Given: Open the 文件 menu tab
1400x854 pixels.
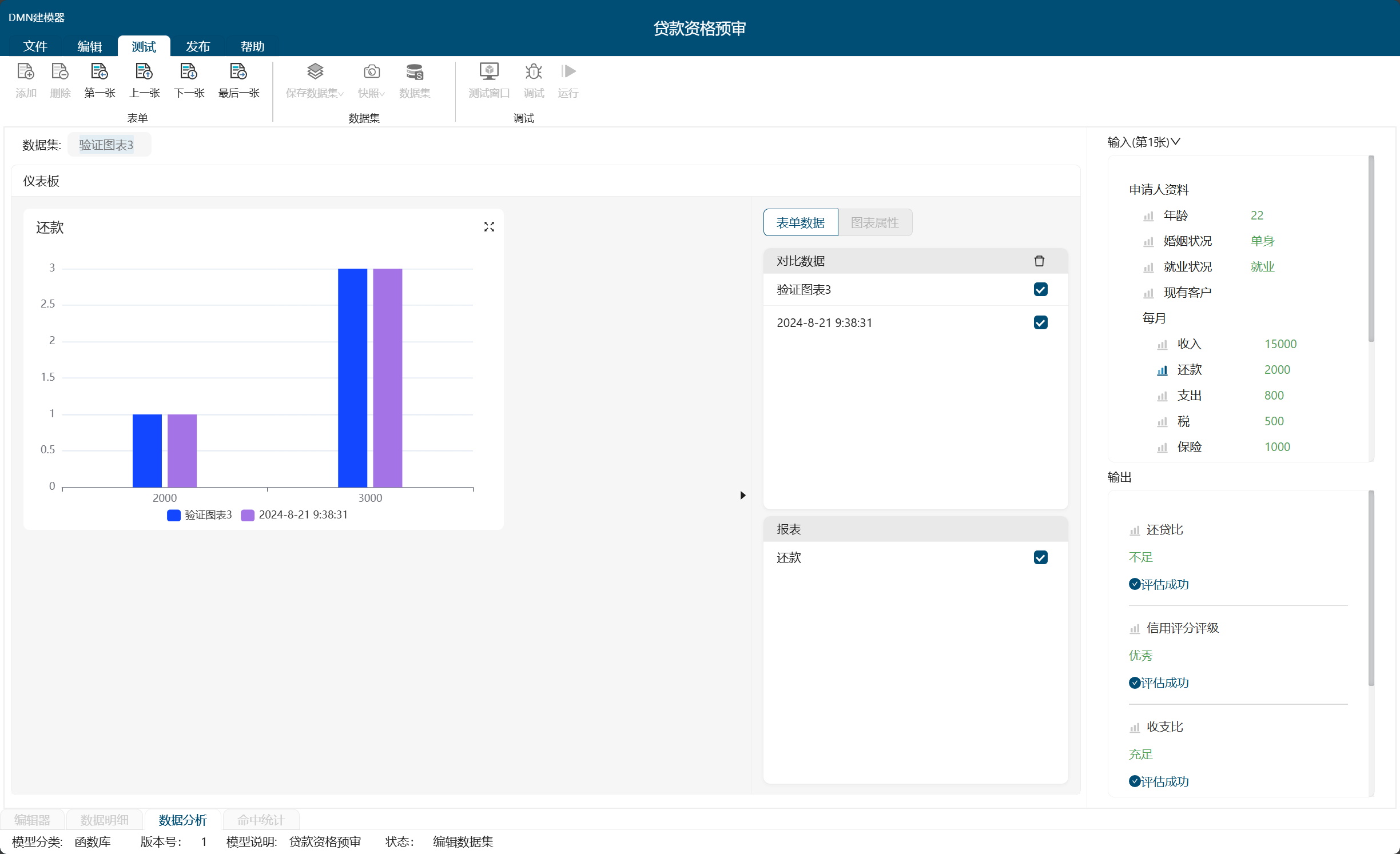Looking at the screenshot, I should coord(35,46).
